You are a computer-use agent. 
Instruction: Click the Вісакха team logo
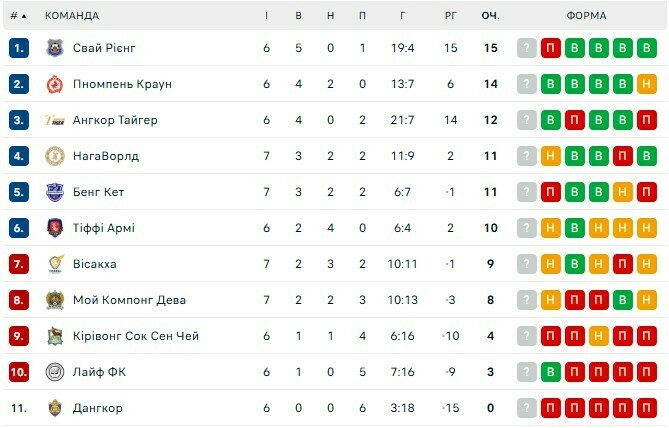tap(55, 264)
